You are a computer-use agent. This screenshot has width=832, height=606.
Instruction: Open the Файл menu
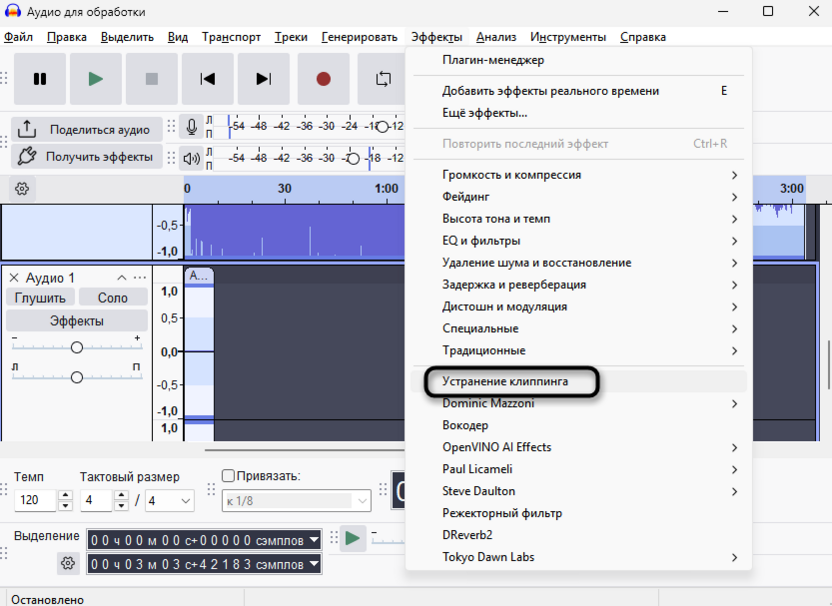[x=19, y=37]
